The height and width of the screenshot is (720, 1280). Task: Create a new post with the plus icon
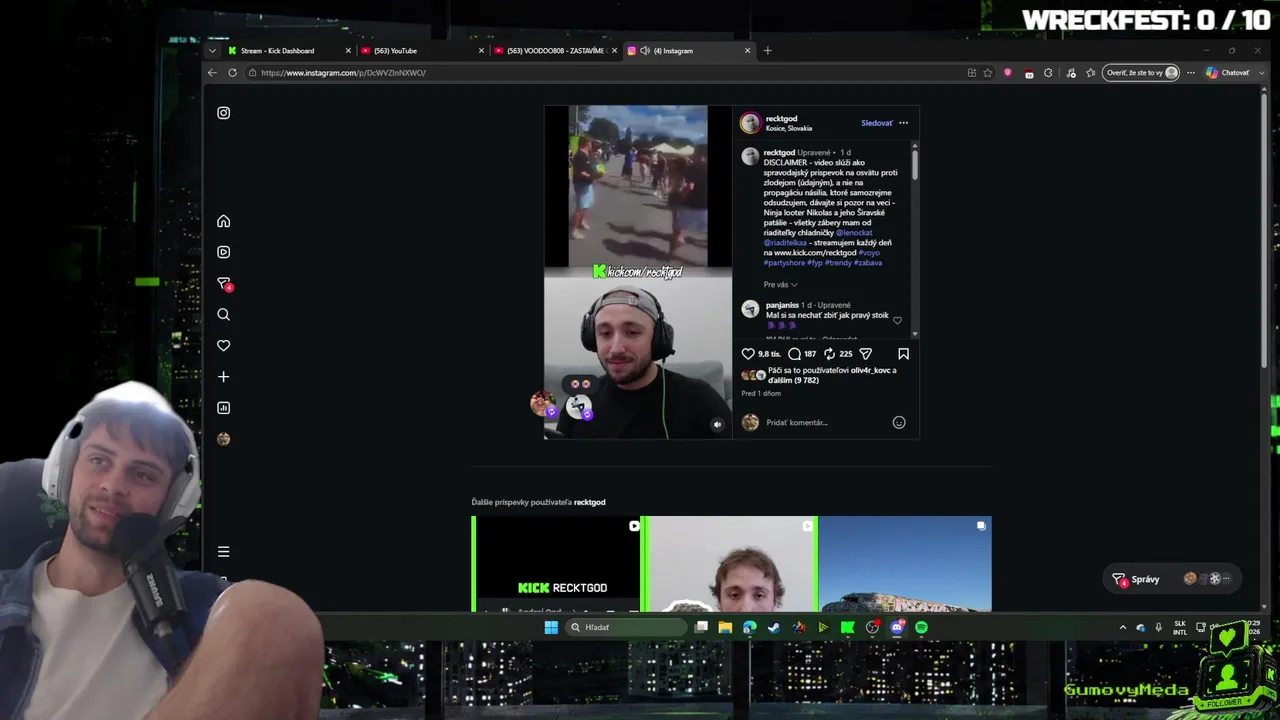[224, 377]
